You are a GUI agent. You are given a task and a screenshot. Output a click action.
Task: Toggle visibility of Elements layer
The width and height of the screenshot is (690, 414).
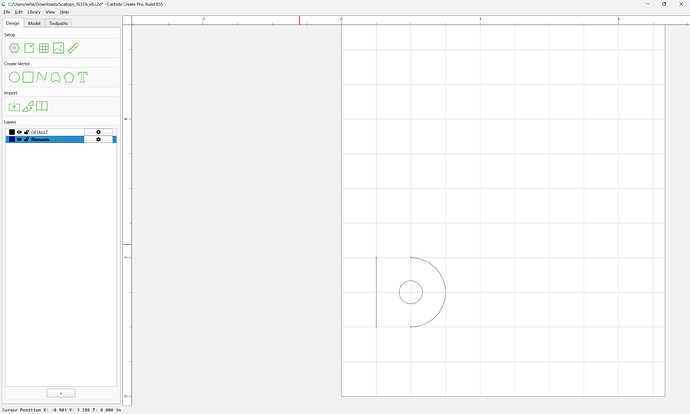click(19, 139)
